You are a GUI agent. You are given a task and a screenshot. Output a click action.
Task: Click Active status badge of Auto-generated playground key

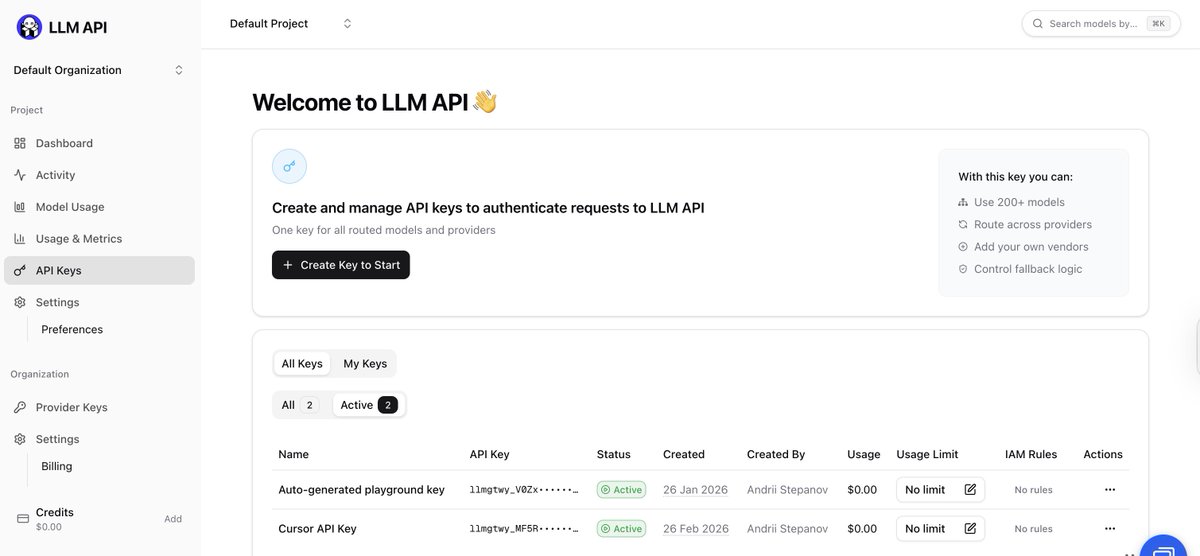(x=621, y=490)
